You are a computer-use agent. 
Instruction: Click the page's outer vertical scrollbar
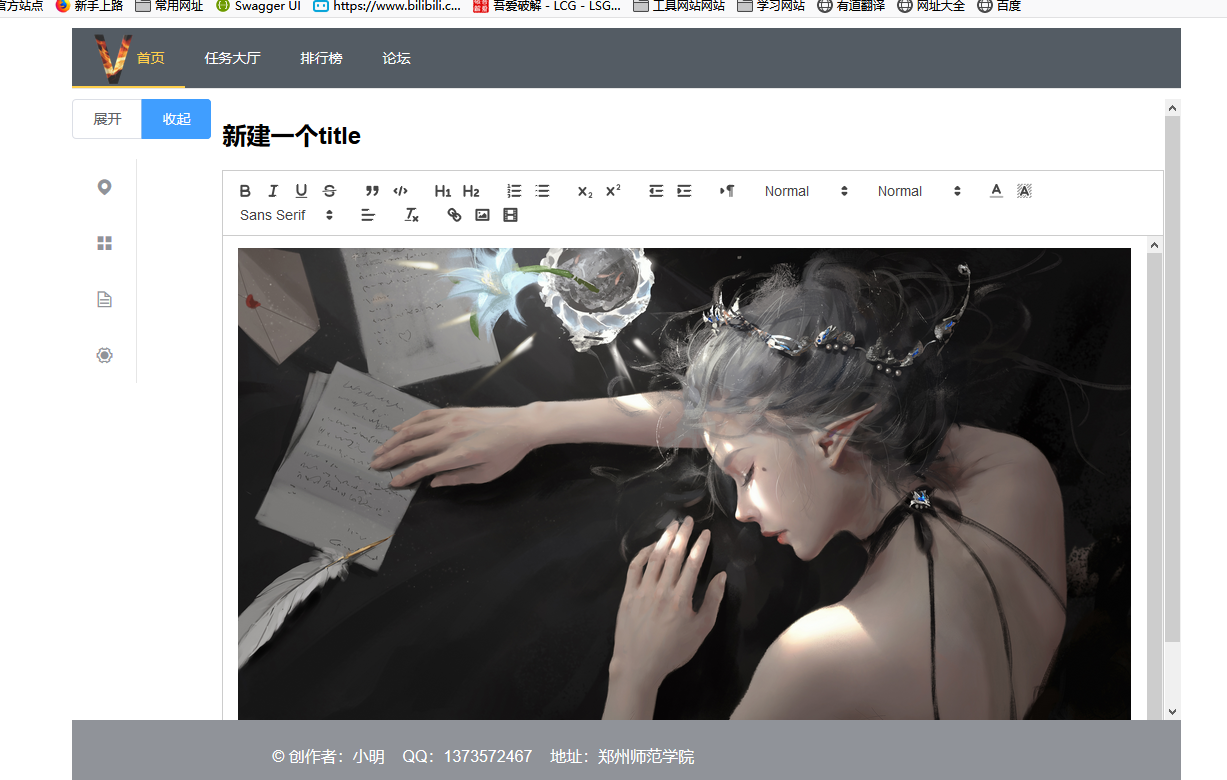click(x=1173, y=379)
